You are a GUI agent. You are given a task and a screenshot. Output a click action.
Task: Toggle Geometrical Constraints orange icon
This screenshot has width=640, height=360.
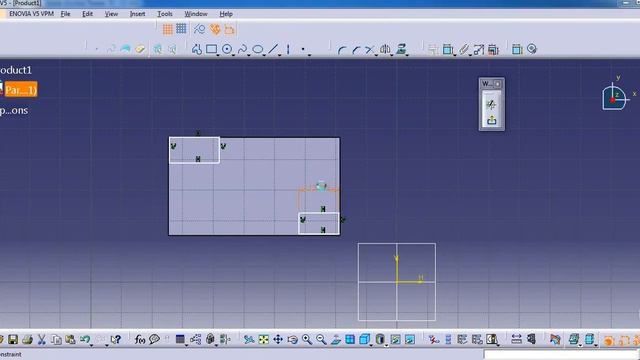pyautogui.click(x=215, y=29)
